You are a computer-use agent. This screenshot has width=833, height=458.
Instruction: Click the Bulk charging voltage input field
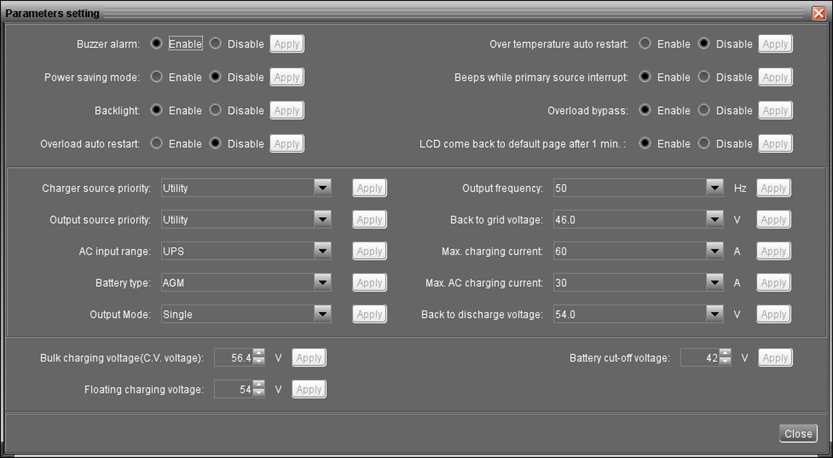[x=232, y=358]
